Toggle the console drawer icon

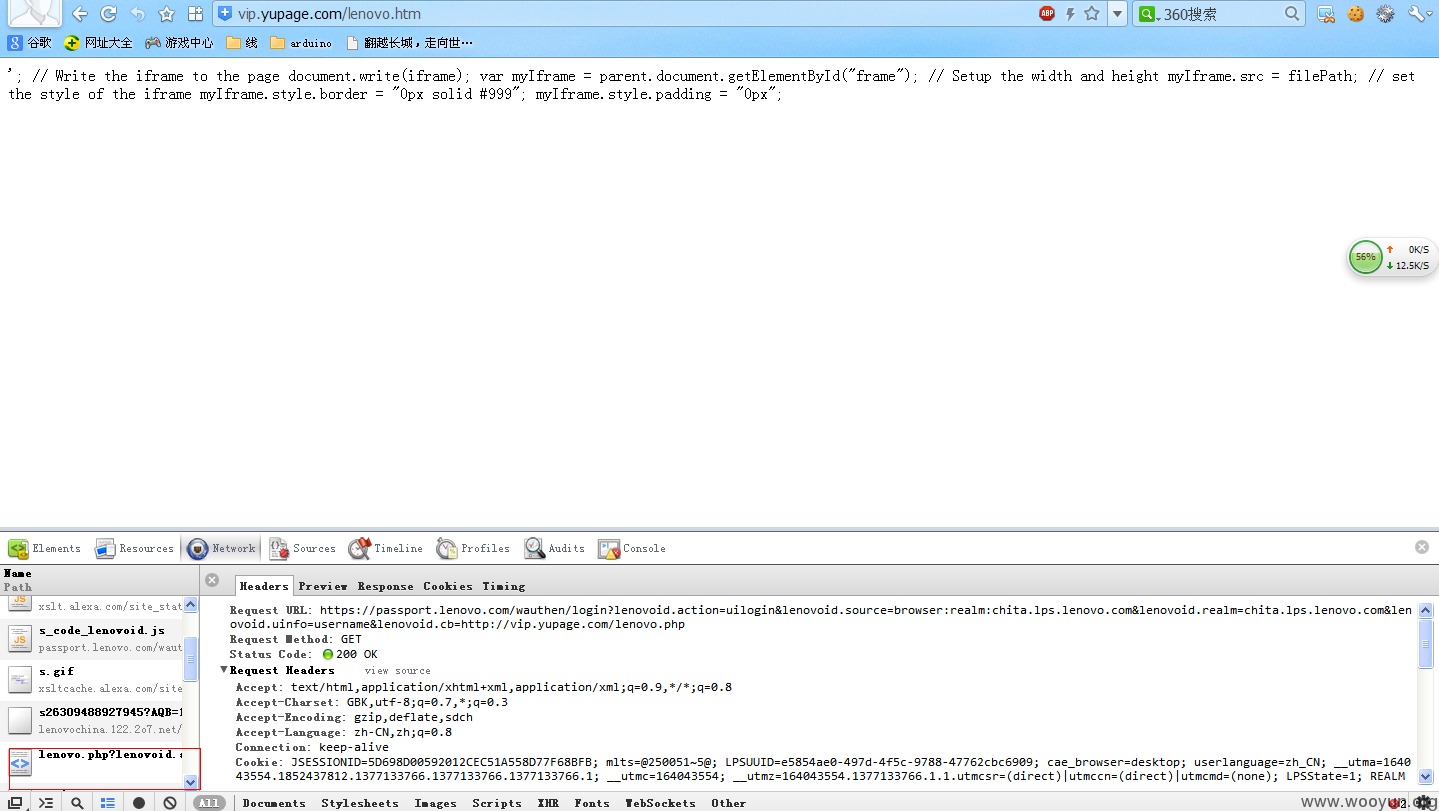[x=46, y=802]
